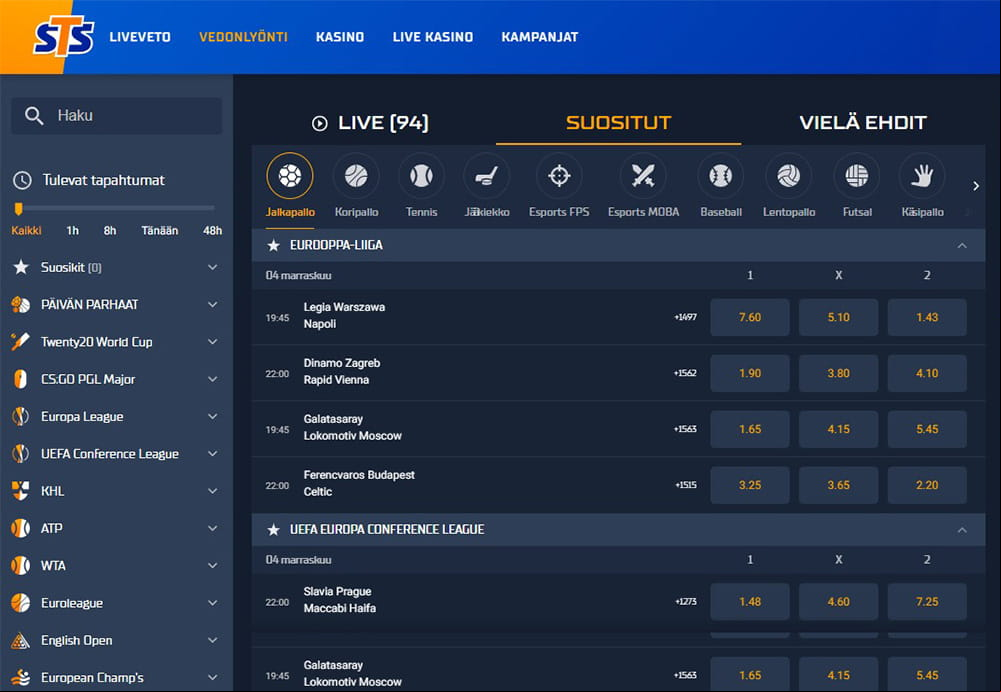Click the search magnifier icon
This screenshot has width=1001, height=692.
34,116
